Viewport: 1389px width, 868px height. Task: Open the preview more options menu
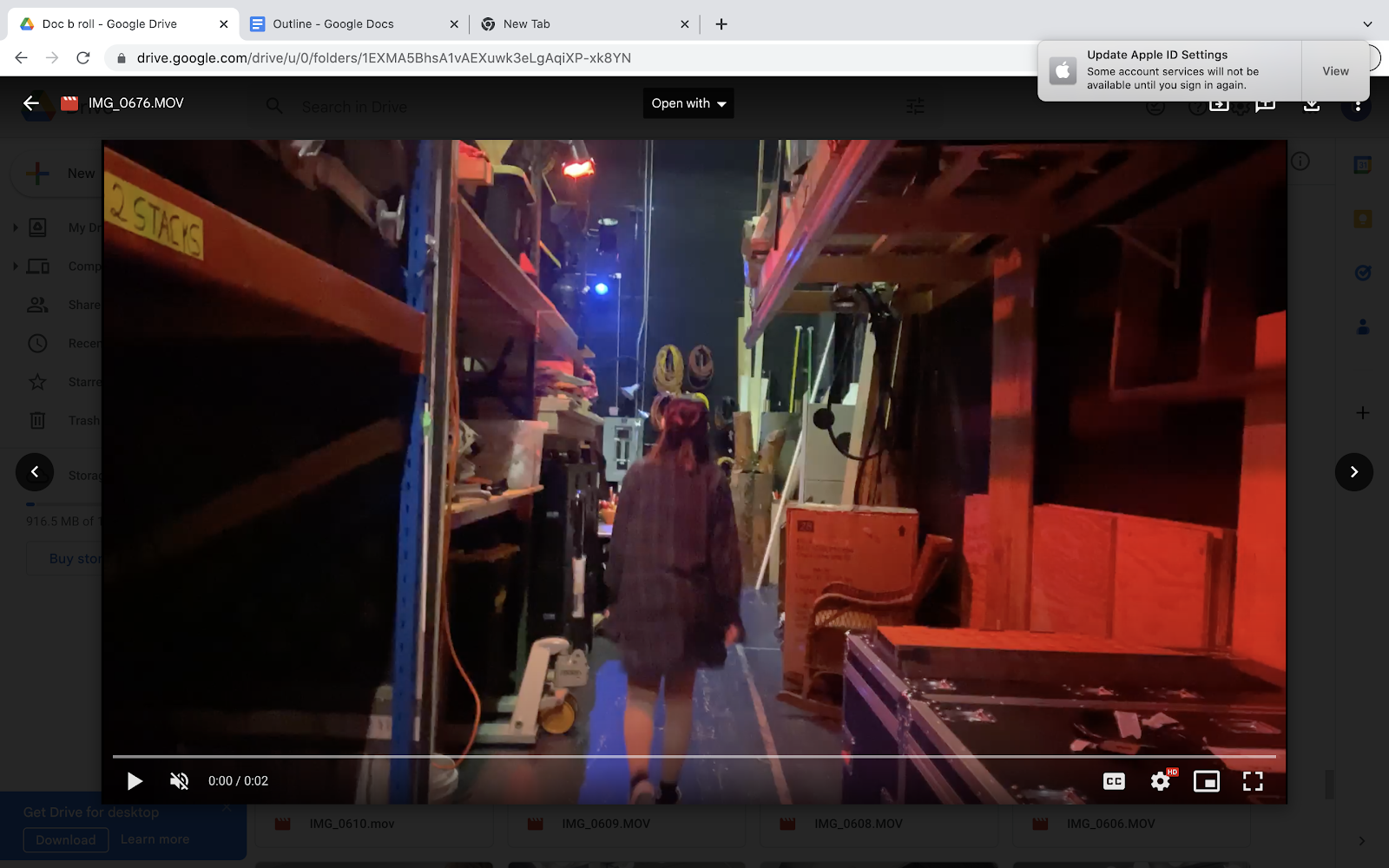pyautogui.click(x=1357, y=105)
